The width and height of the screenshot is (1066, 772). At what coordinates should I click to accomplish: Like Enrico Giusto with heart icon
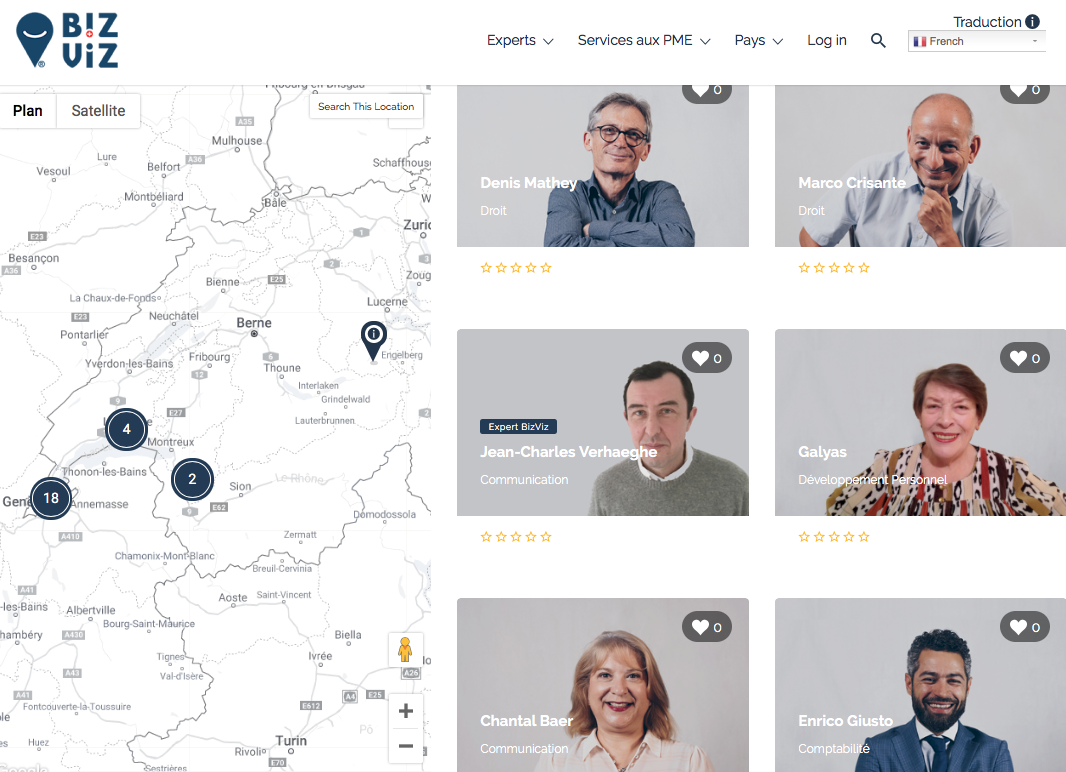point(1025,627)
